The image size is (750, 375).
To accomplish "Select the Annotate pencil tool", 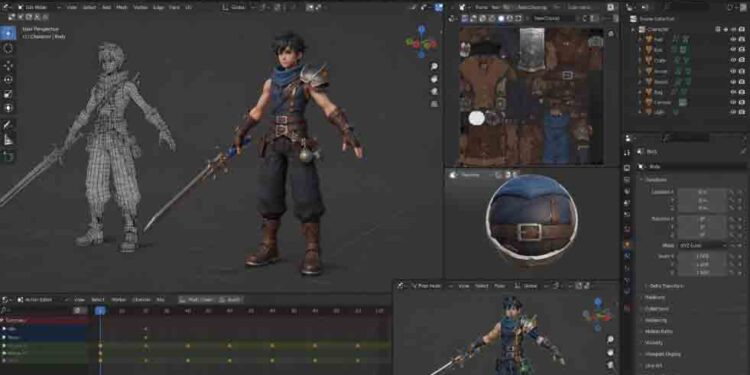I will click(8, 125).
